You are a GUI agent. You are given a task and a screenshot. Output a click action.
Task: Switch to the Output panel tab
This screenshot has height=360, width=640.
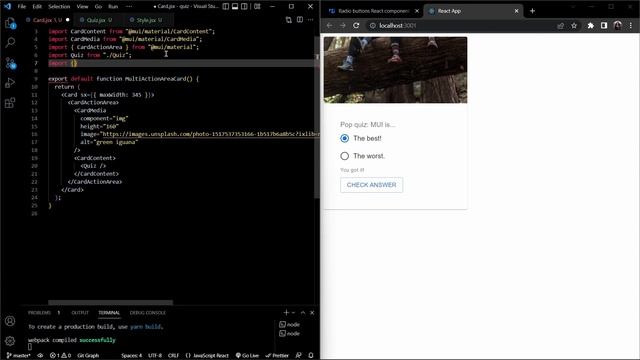point(80,313)
